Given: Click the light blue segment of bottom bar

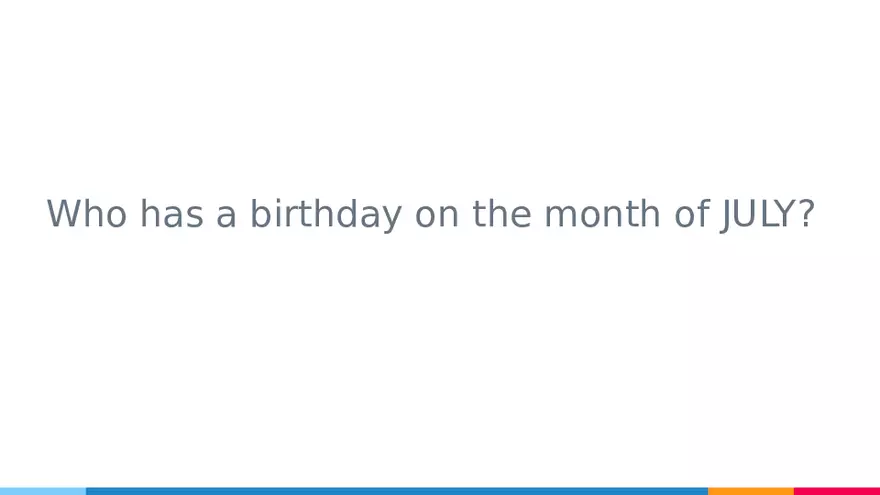Looking at the screenshot, I should click(x=43, y=491).
